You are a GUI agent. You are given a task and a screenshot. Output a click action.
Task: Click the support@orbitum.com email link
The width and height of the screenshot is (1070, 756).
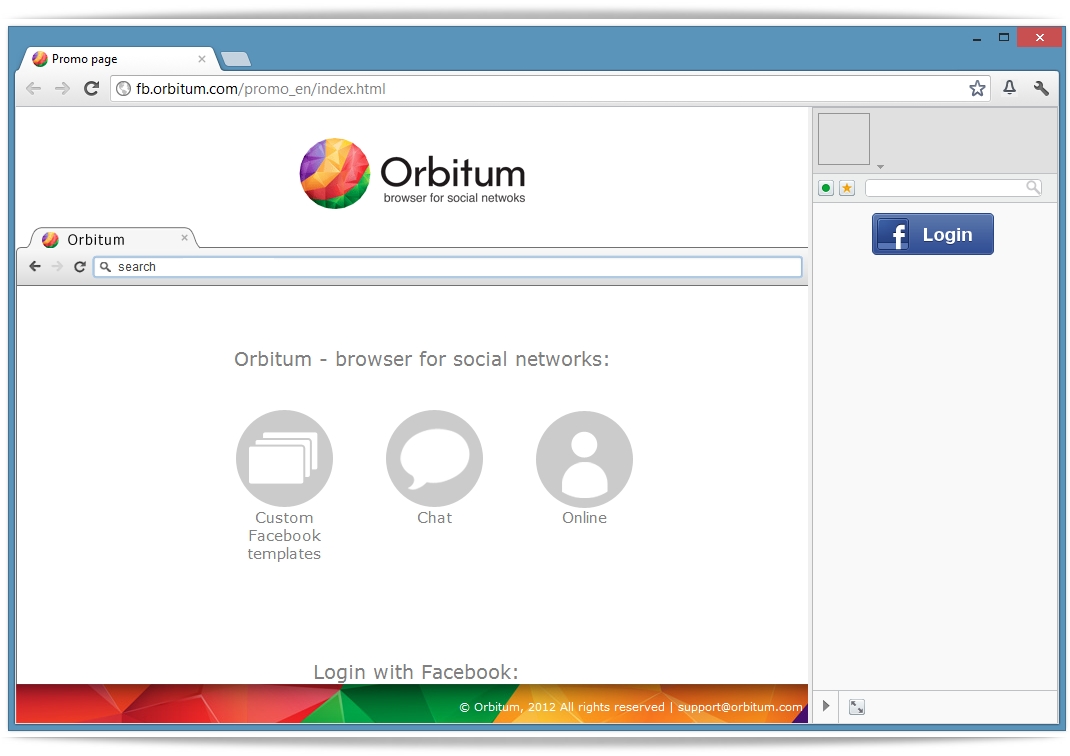tap(740, 707)
